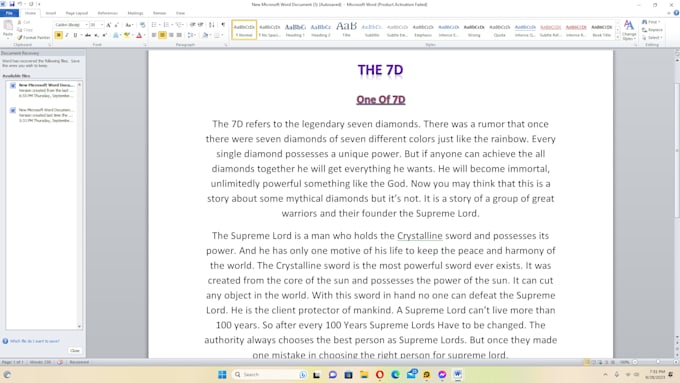Open the bullets list dropdown
Viewport: 680px width, 383px height.
(160, 25)
